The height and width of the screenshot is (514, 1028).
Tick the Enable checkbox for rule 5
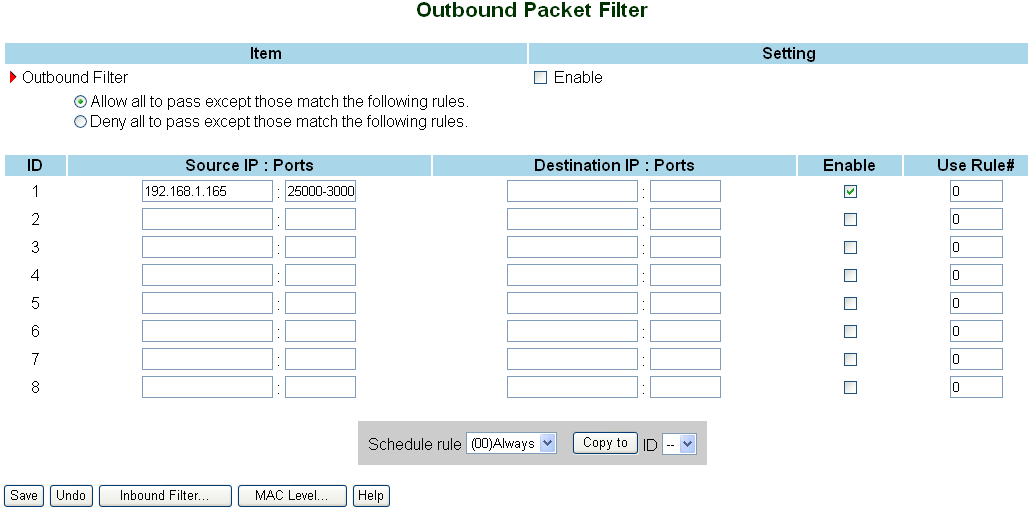point(850,303)
